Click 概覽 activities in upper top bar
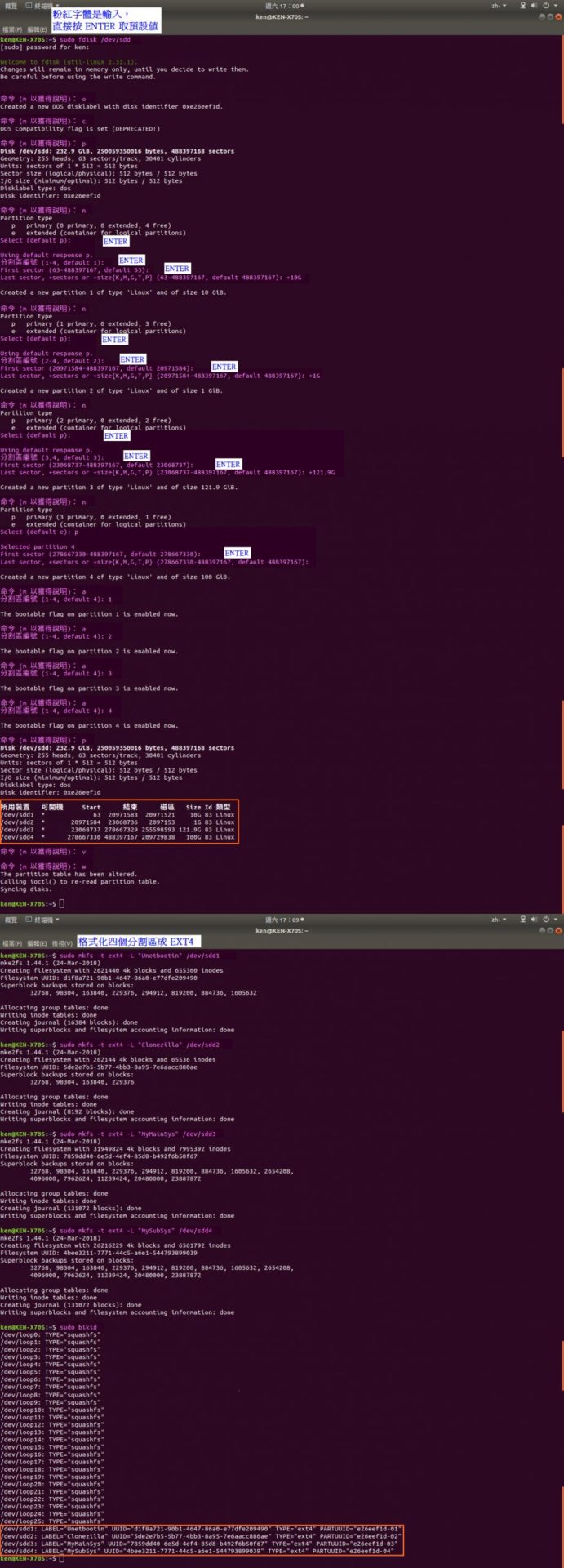 coord(11,5)
